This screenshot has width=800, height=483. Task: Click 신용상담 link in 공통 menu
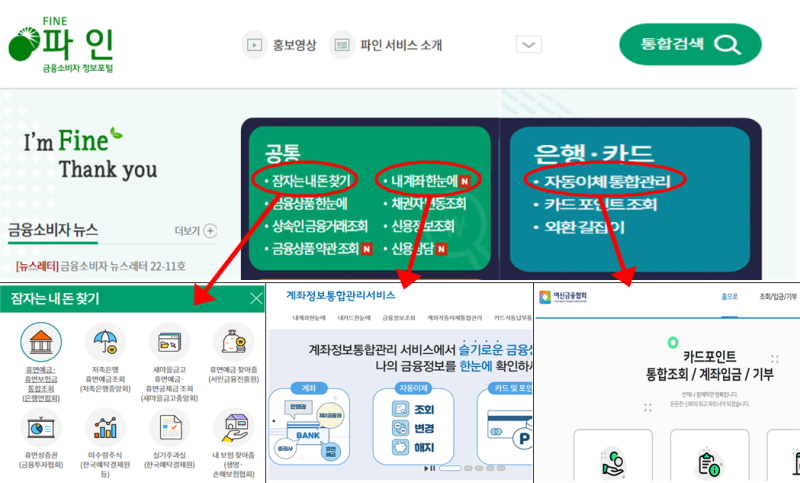pyautogui.click(x=414, y=248)
